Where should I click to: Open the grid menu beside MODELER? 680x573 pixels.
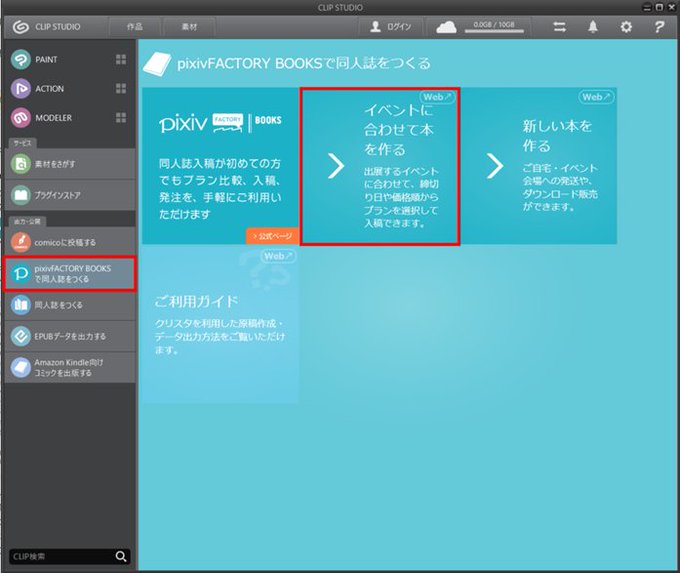[121, 118]
